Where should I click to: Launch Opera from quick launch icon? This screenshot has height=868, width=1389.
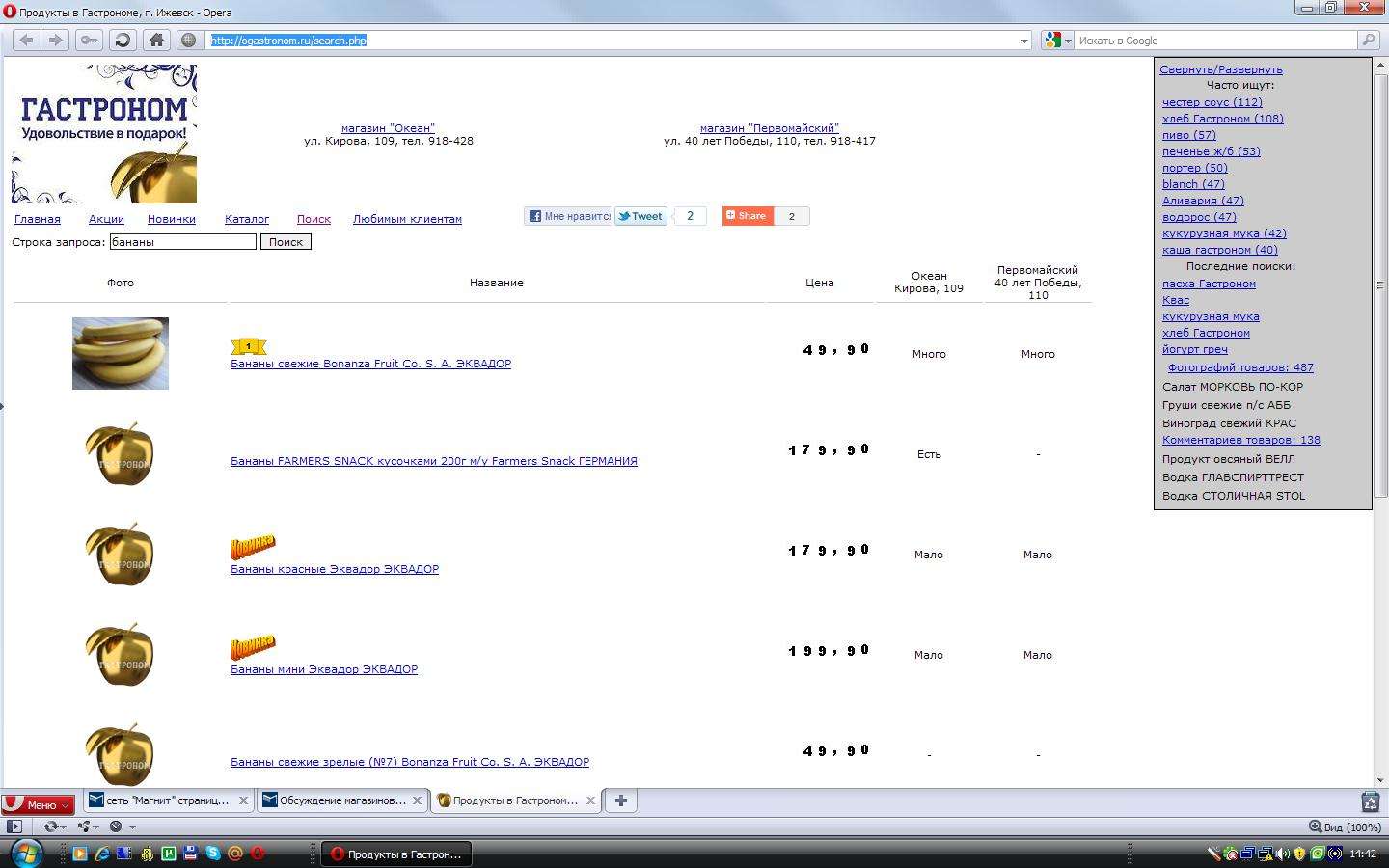pyautogui.click(x=258, y=854)
